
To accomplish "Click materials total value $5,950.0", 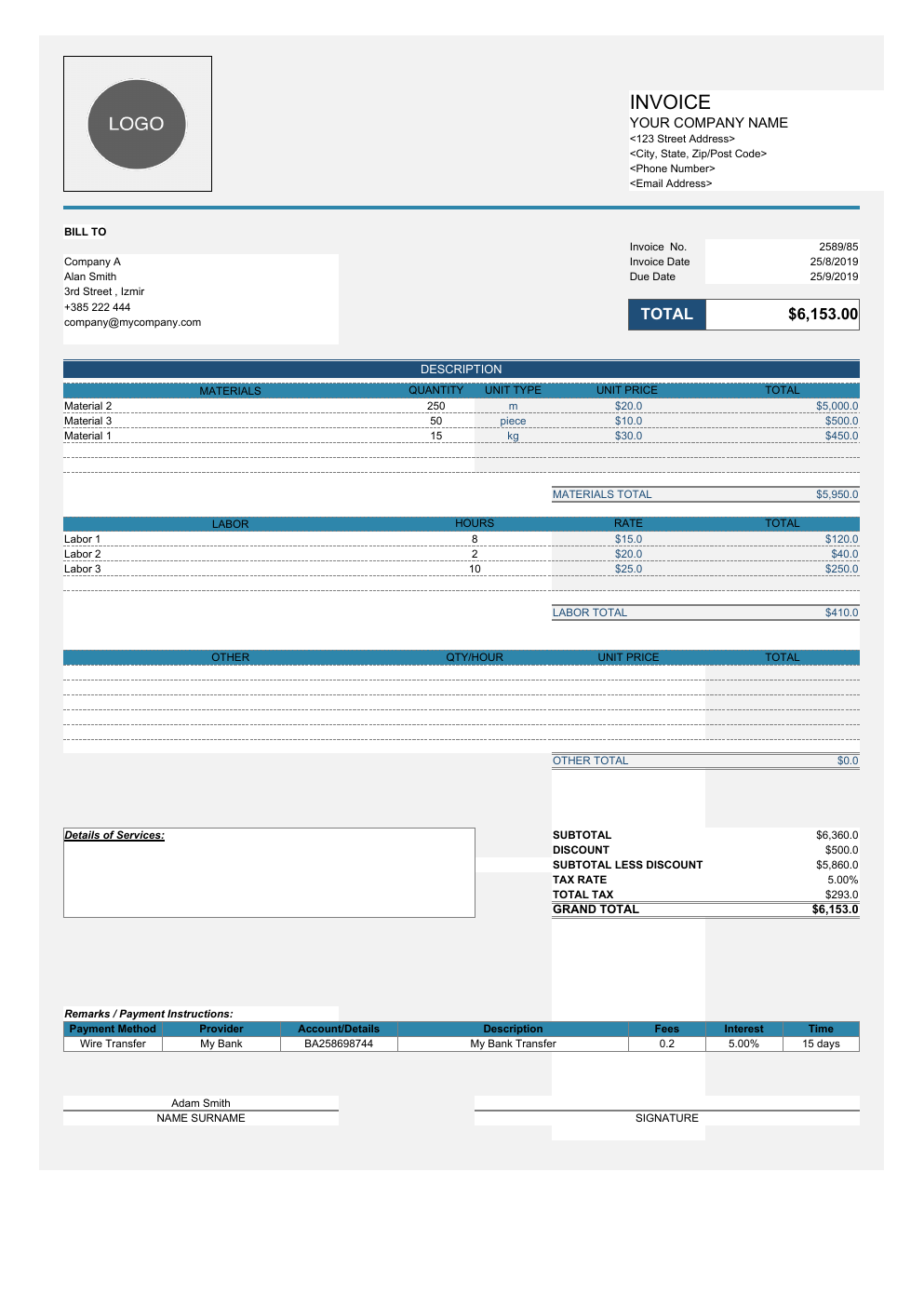I will [x=837, y=494].
